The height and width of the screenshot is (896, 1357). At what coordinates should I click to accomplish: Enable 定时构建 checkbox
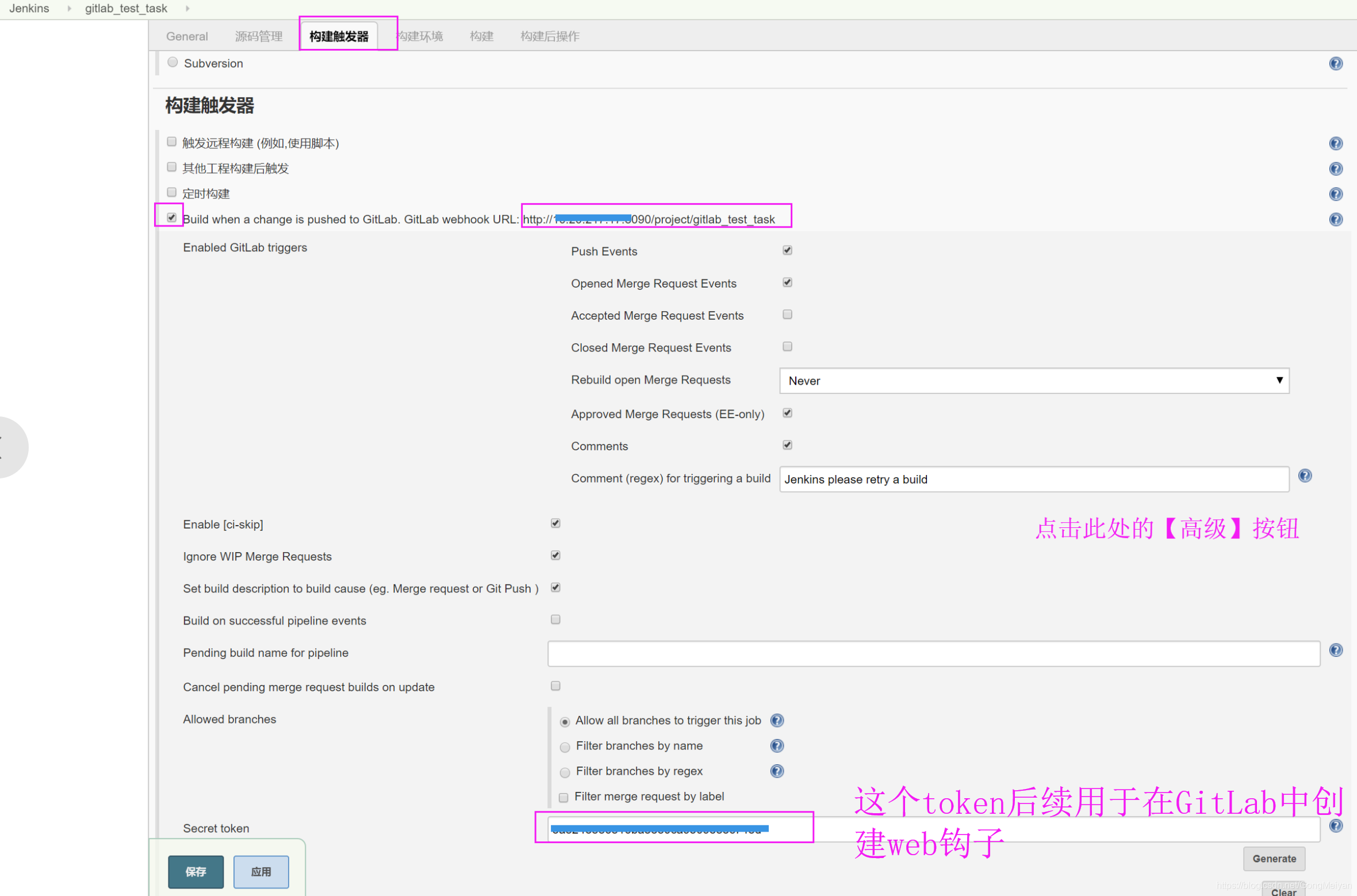coord(171,192)
